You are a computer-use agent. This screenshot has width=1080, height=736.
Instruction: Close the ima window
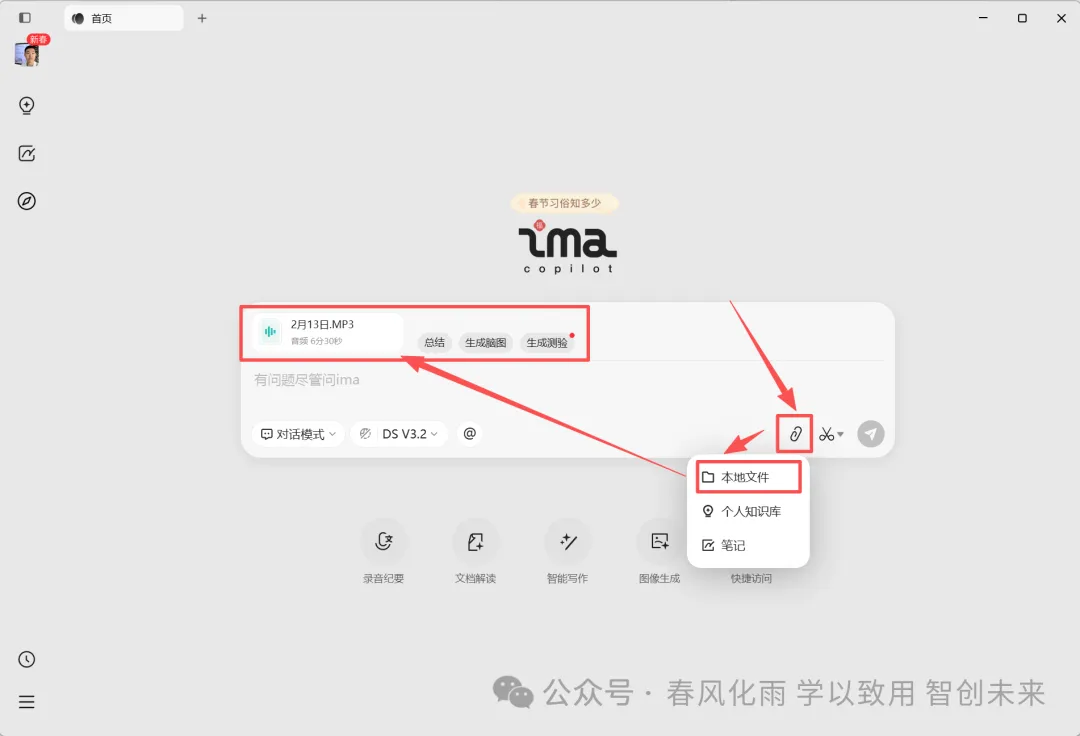click(1061, 18)
